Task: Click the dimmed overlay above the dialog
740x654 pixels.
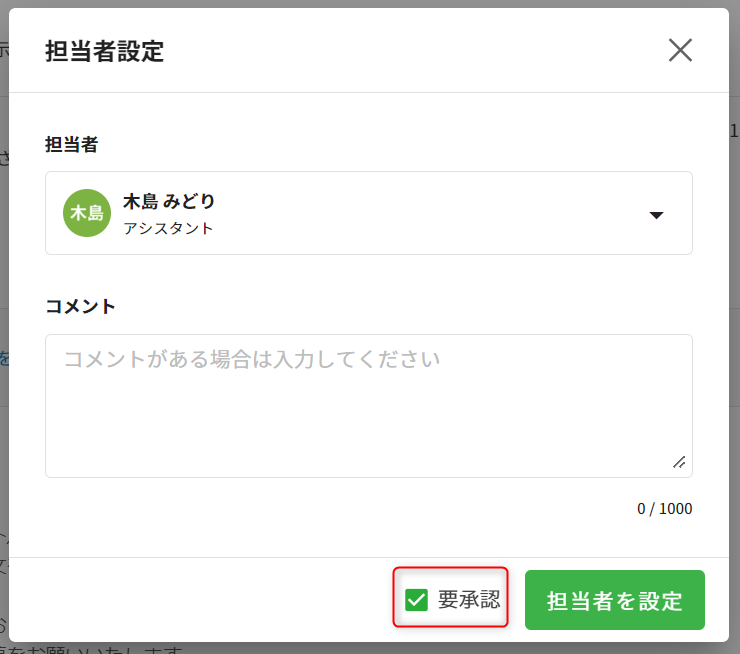Action: tap(370, 3)
